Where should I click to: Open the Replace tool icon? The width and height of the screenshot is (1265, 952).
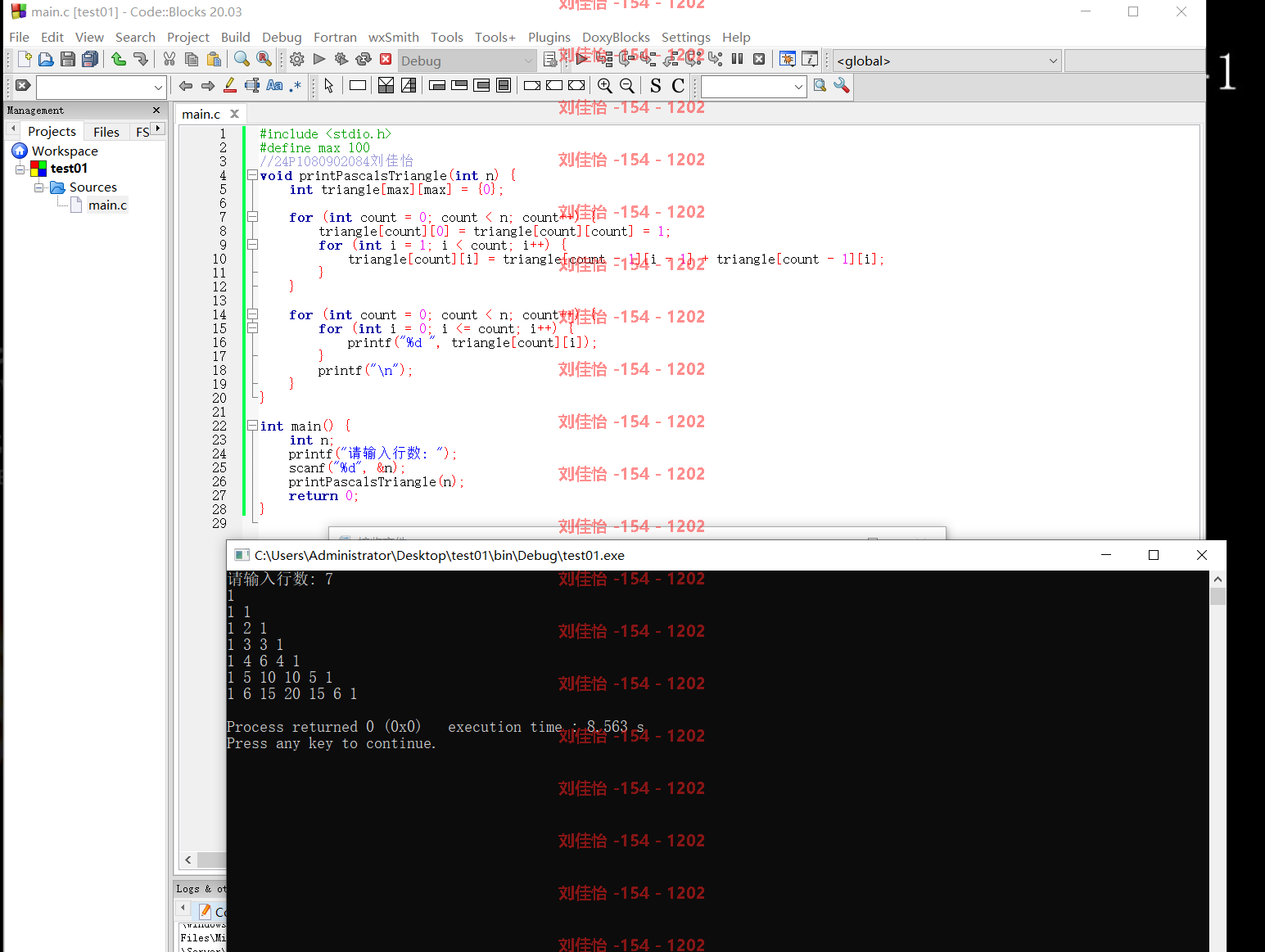pos(264,59)
